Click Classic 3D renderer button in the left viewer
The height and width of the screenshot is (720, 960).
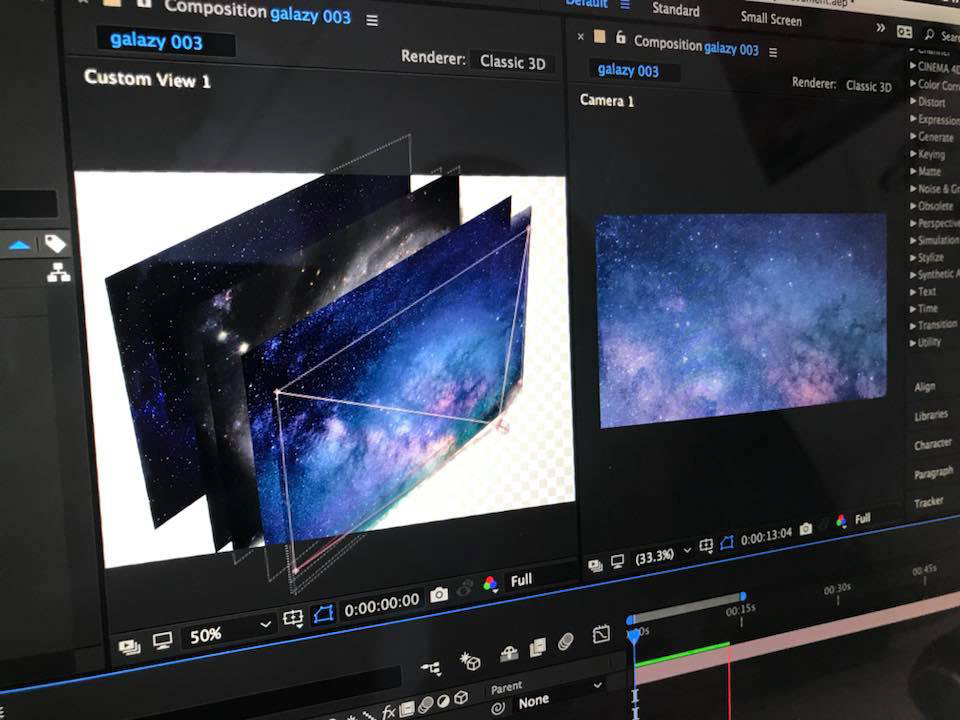513,62
